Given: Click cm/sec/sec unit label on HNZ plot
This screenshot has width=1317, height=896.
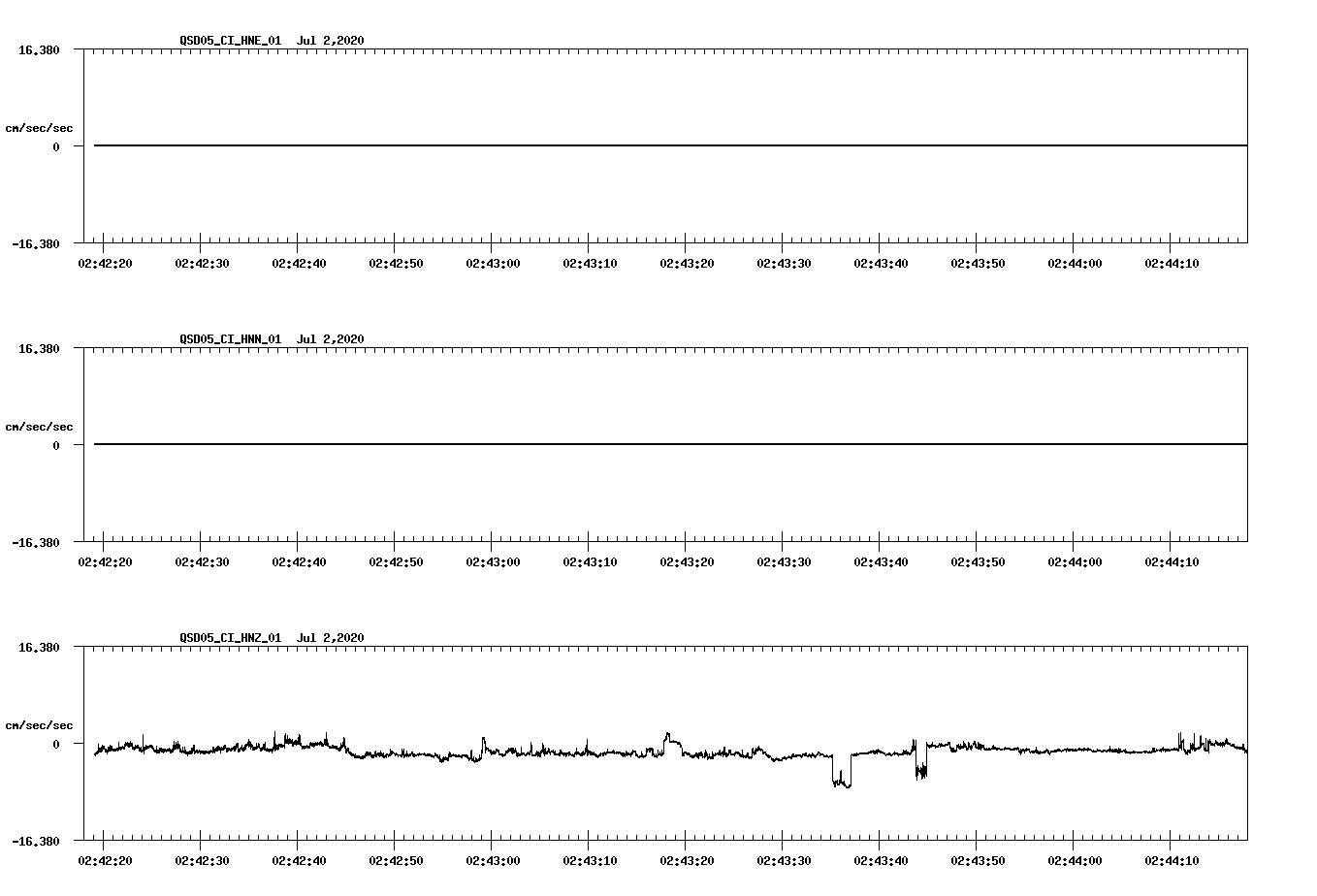Looking at the screenshot, I should coord(39,725).
